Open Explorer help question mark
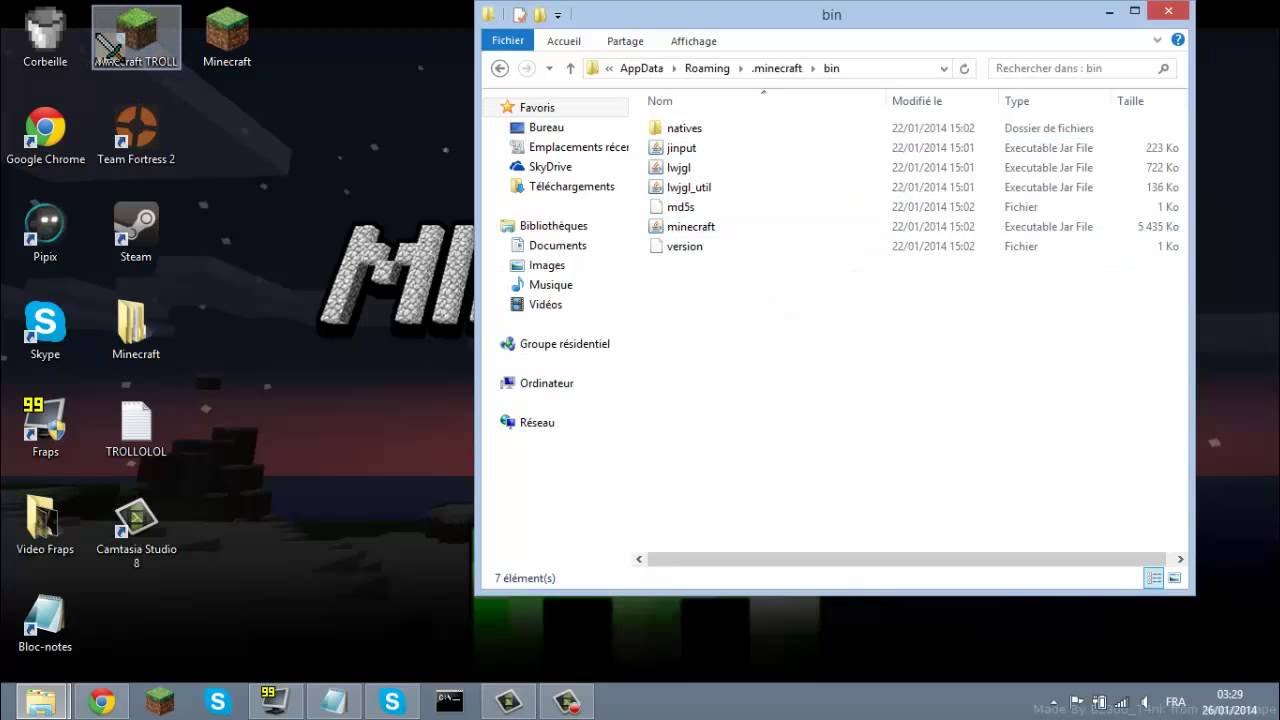Viewport: 1280px width, 720px height. (x=1177, y=40)
